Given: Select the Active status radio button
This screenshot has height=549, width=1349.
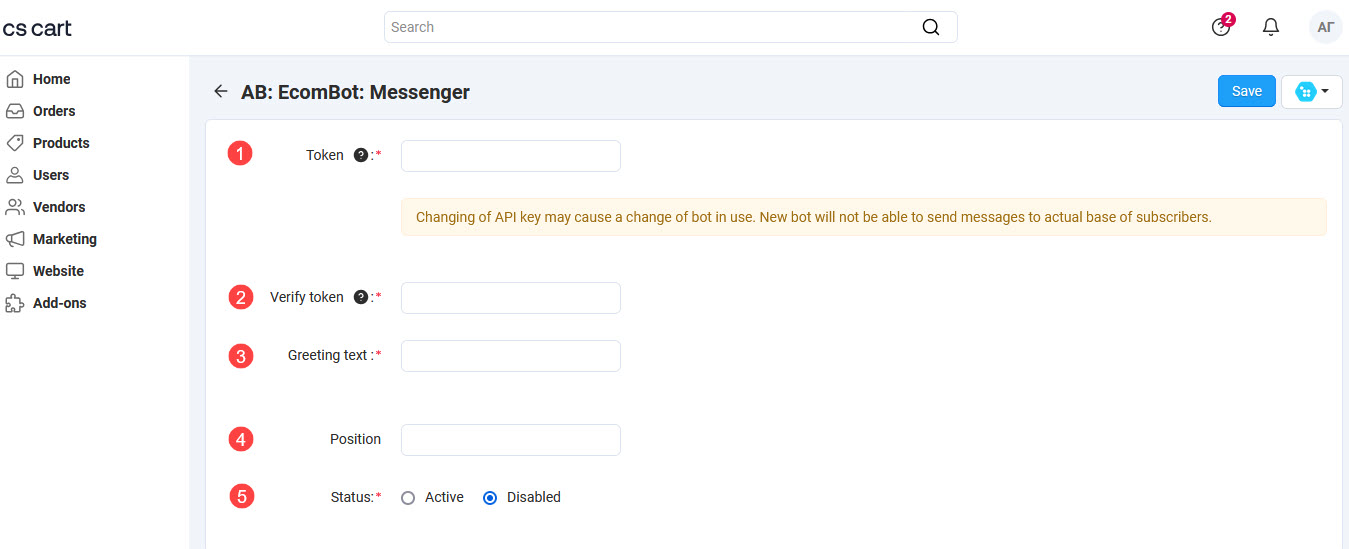Looking at the screenshot, I should coord(408,498).
